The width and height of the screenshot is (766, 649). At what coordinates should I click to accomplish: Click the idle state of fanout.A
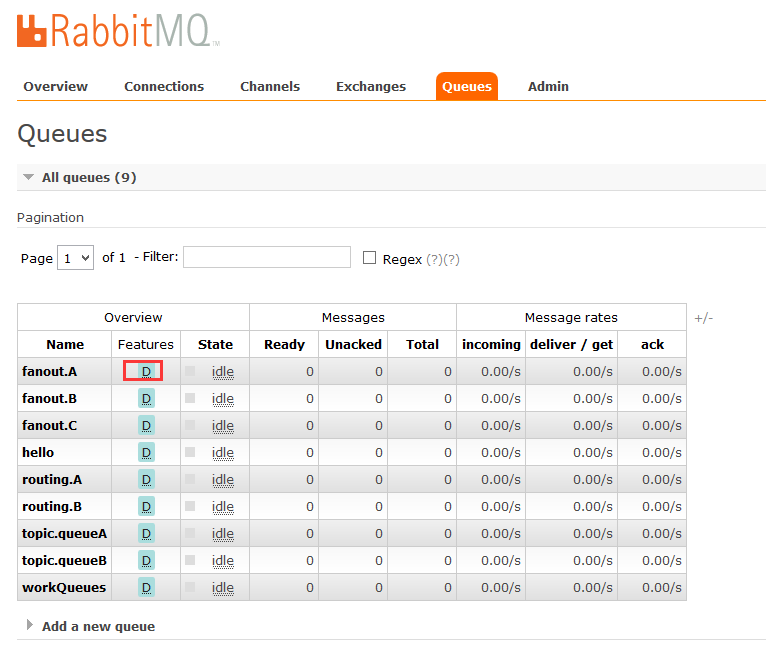[223, 372]
